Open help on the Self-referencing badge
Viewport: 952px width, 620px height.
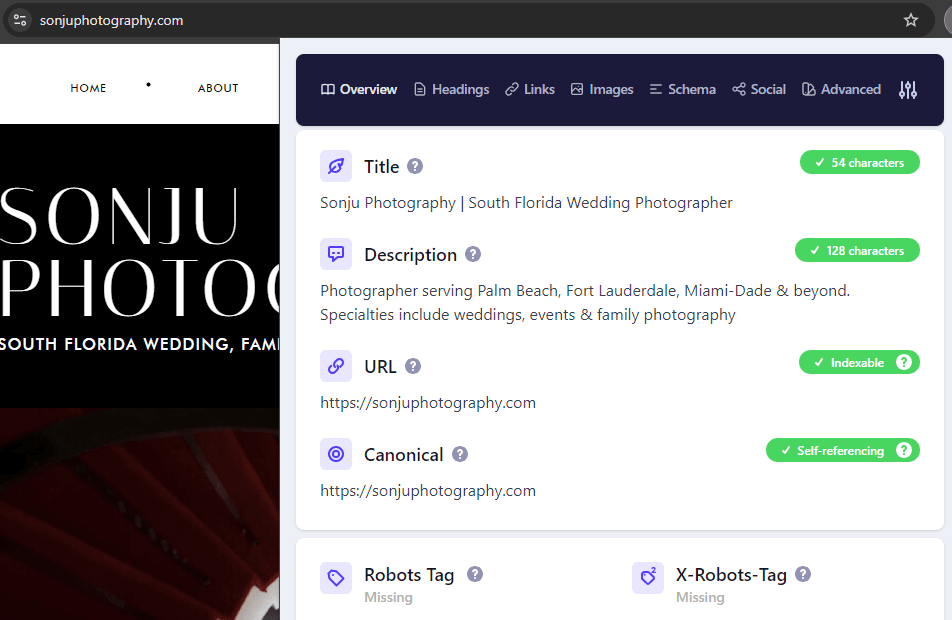[x=906, y=450]
